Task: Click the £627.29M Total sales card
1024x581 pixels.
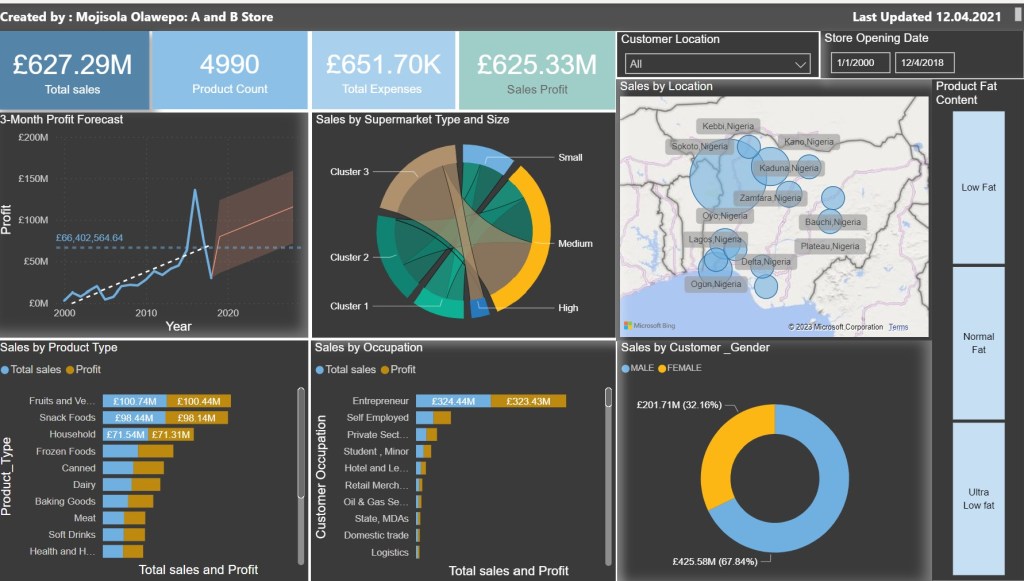Action: (x=73, y=70)
